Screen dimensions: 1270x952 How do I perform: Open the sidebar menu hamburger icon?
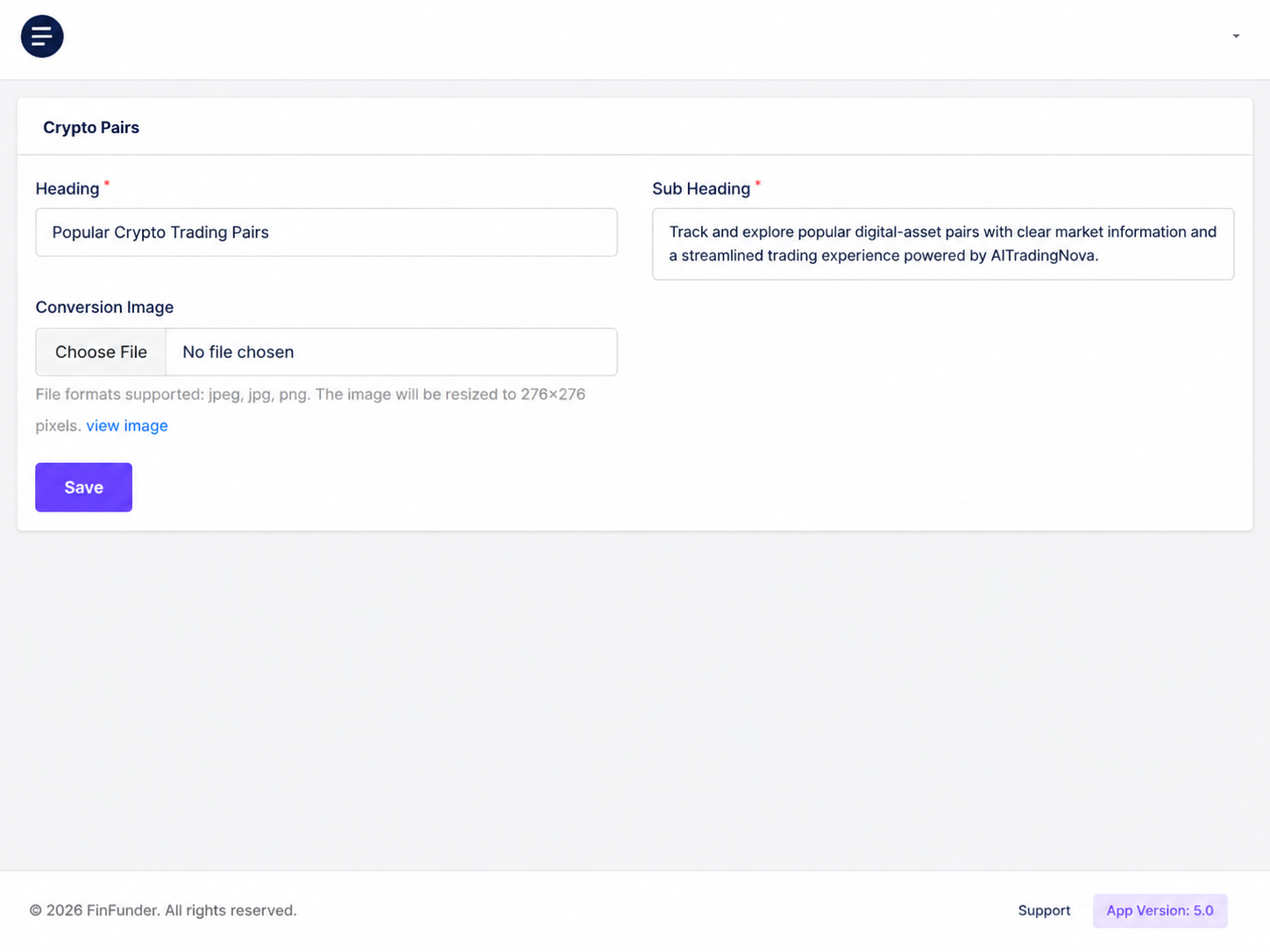point(42,37)
